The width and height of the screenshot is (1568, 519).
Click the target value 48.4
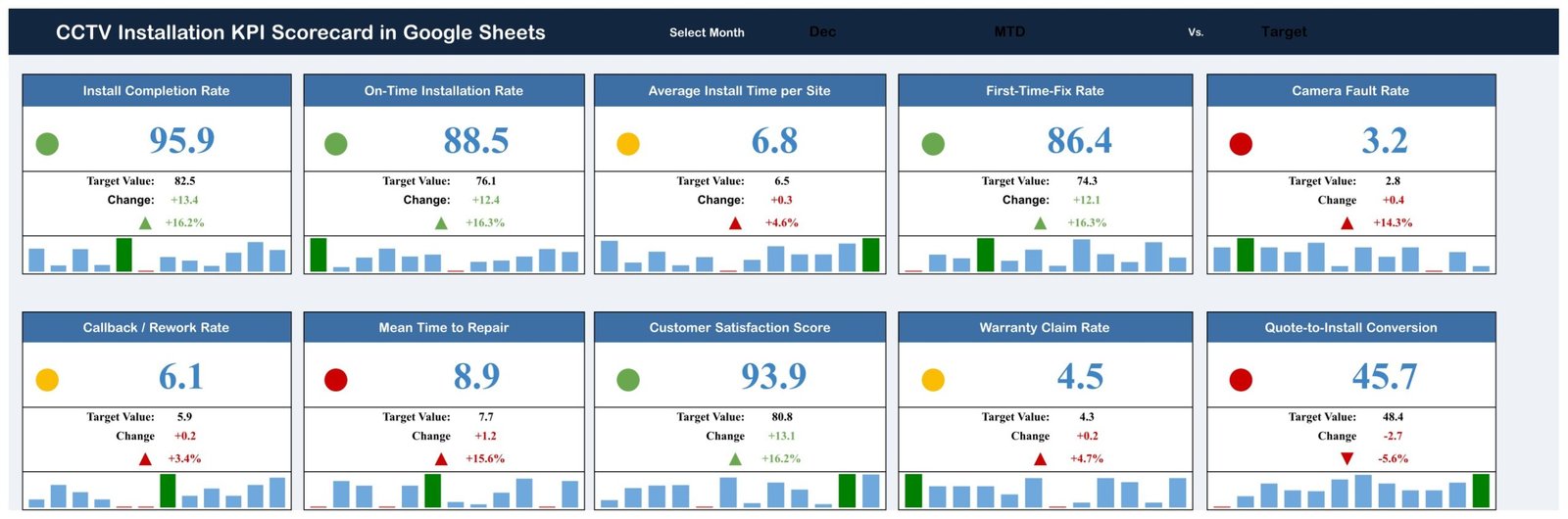pyautogui.click(x=1393, y=417)
